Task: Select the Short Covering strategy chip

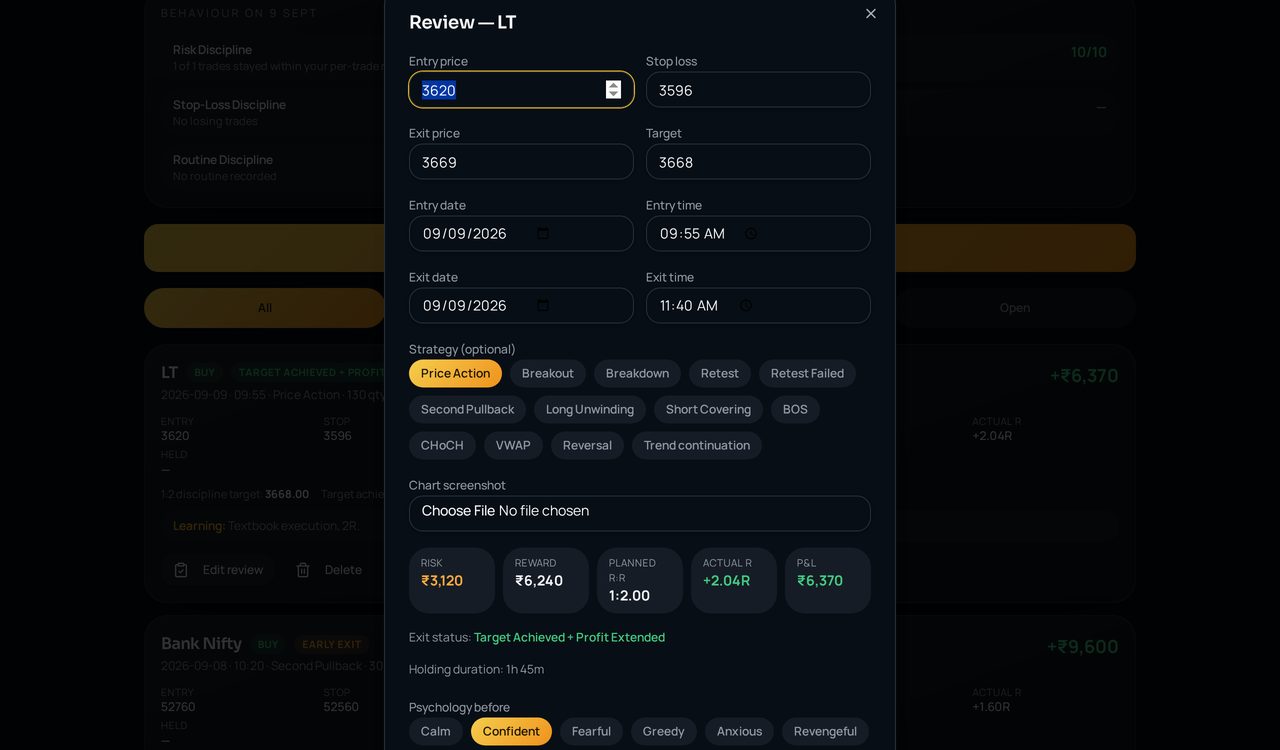Action: [708, 409]
